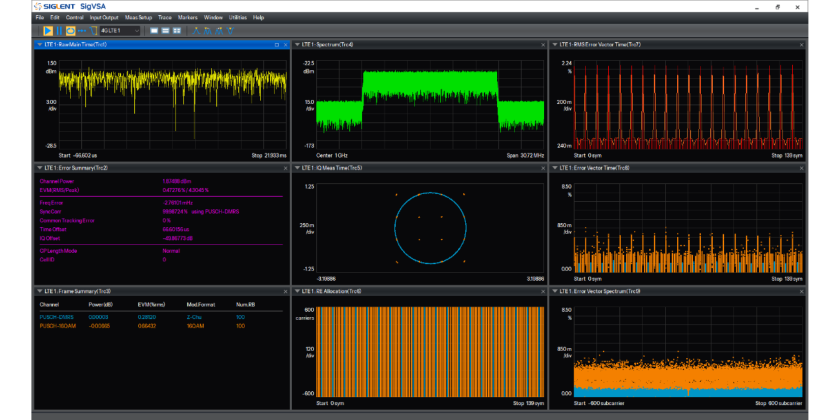Image resolution: width=840 pixels, height=420 pixels.
Task: Pause the measurement with the pause icon
Action: (58, 31)
